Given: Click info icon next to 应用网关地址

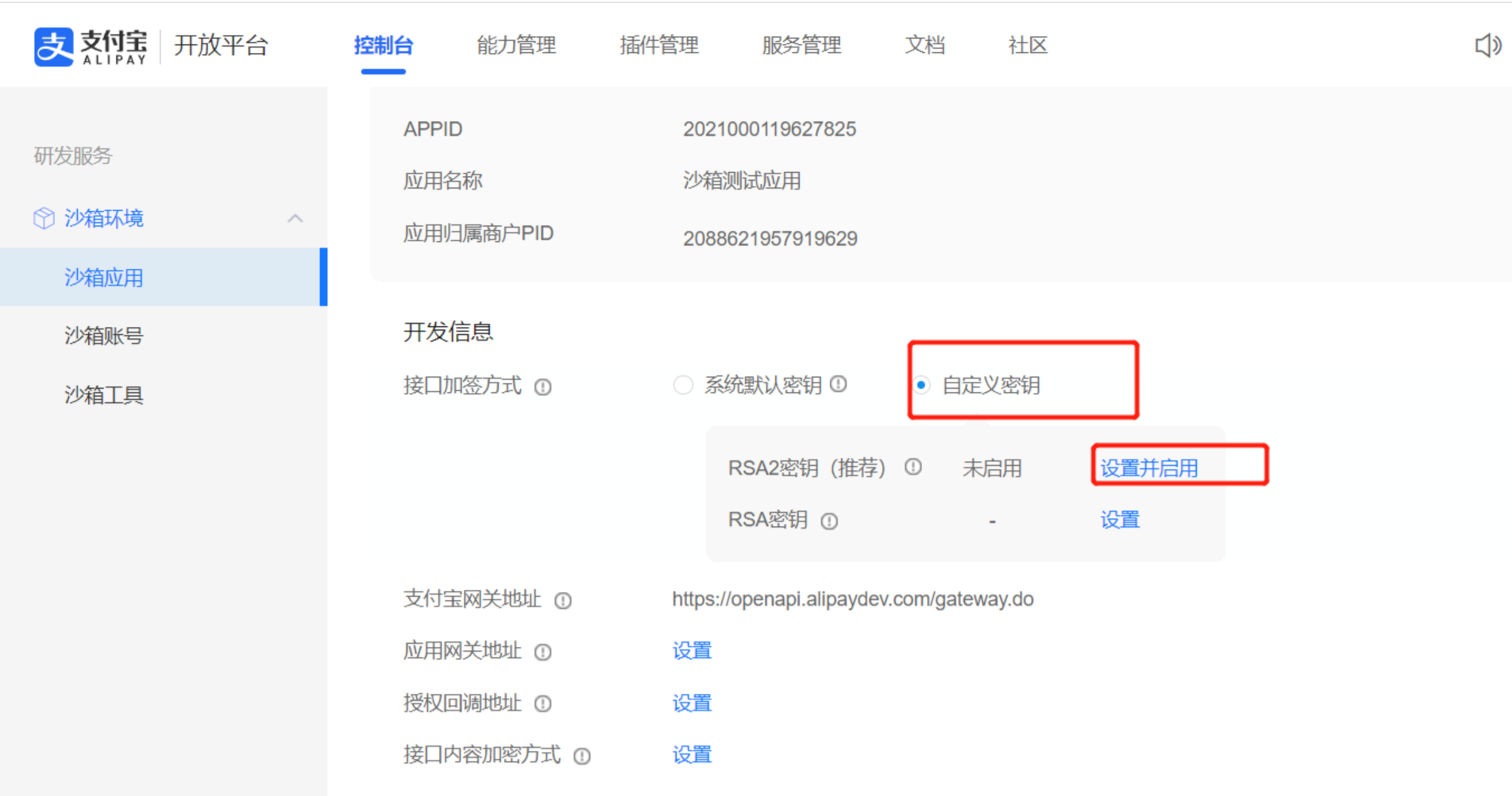Looking at the screenshot, I should point(543,652).
